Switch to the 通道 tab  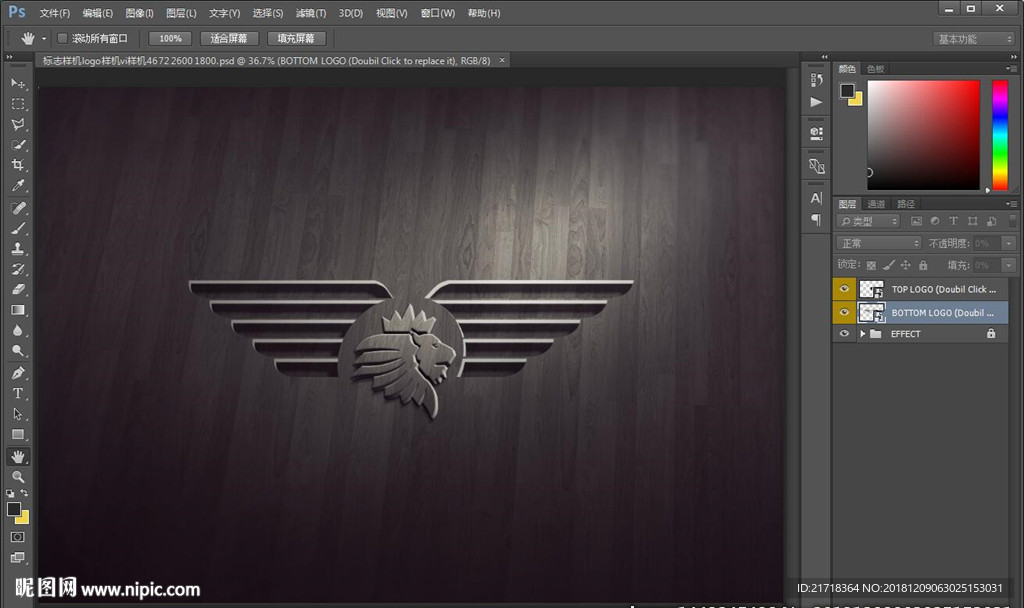coord(876,204)
